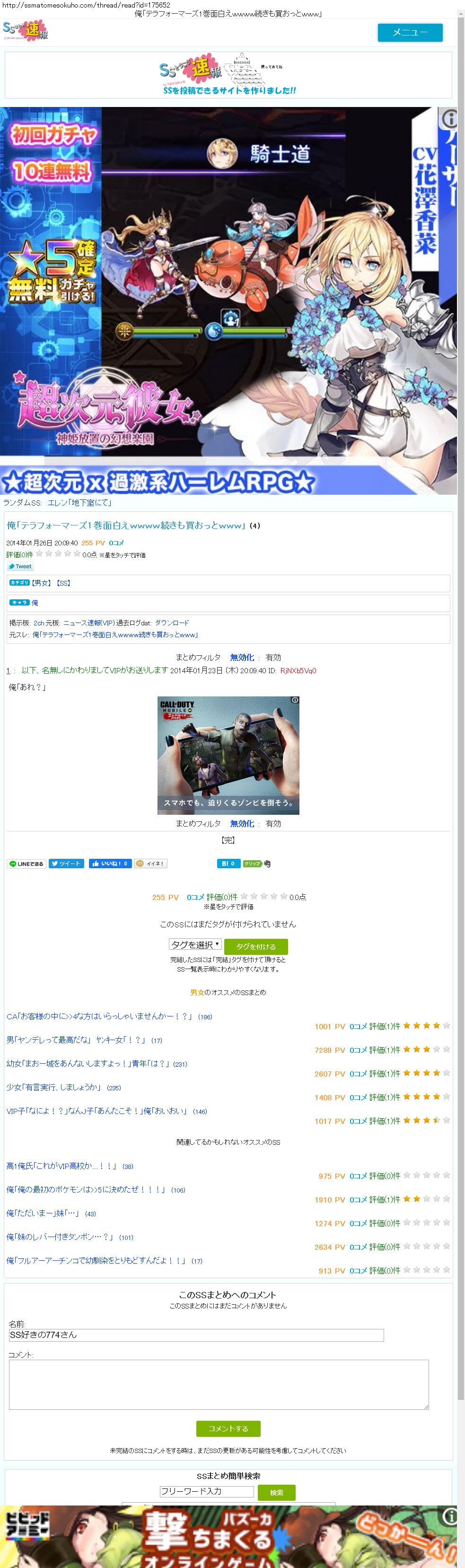This screenshot has width=465, height=1568.
Task: Enable the top まとめフィルタ via 有効
Action: 273,658
